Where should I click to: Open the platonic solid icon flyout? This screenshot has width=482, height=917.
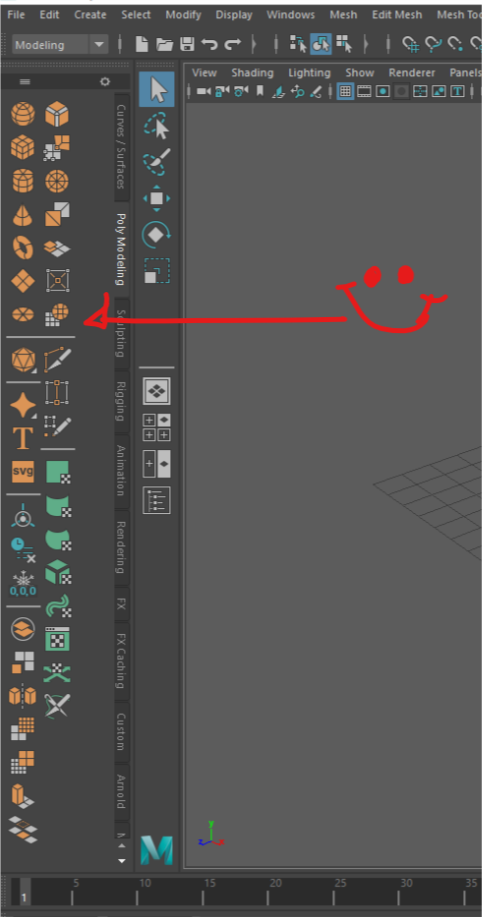(x=23, y=359)
